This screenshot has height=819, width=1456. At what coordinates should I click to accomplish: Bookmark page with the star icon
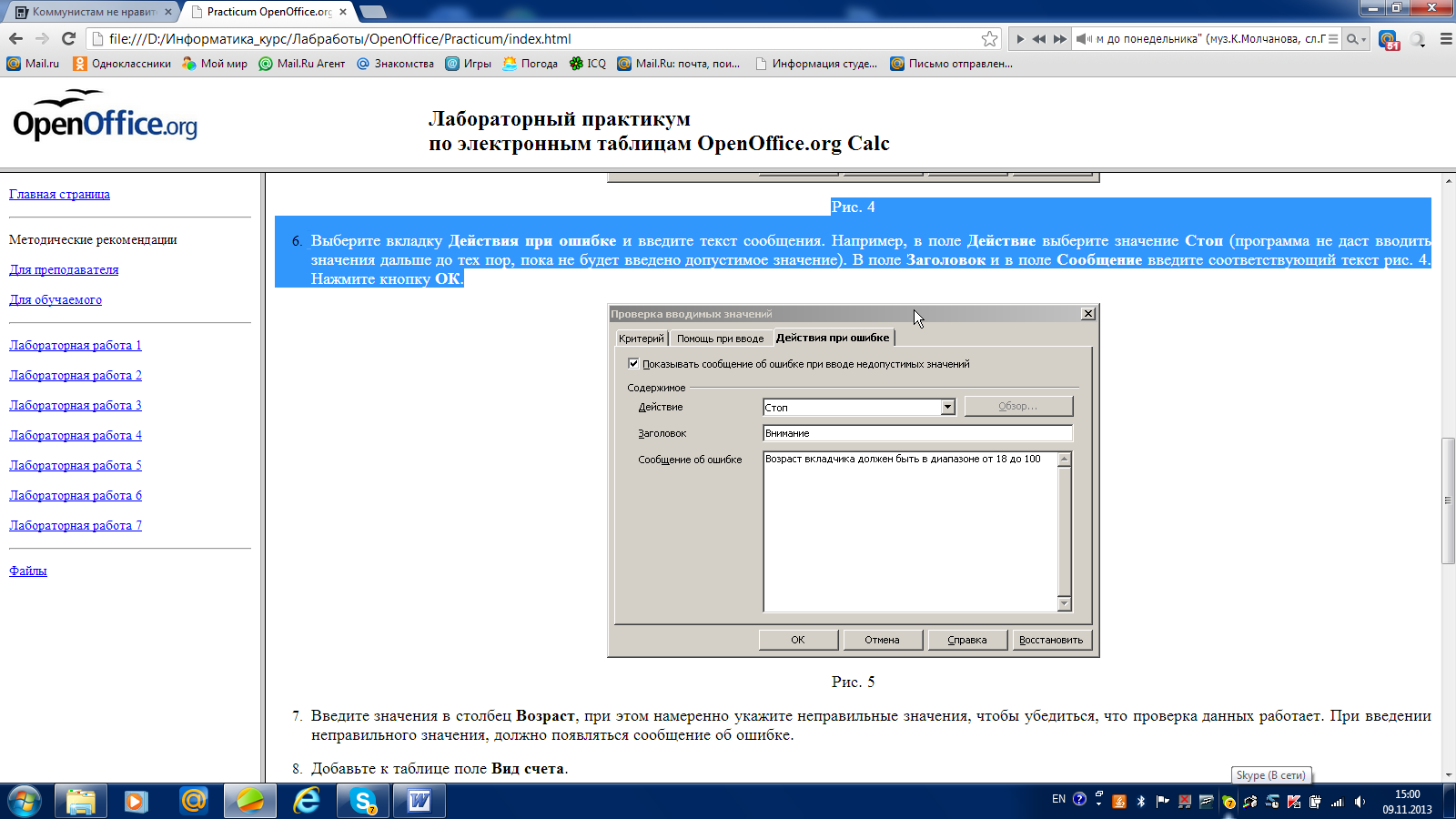click(x=990, y=38)
